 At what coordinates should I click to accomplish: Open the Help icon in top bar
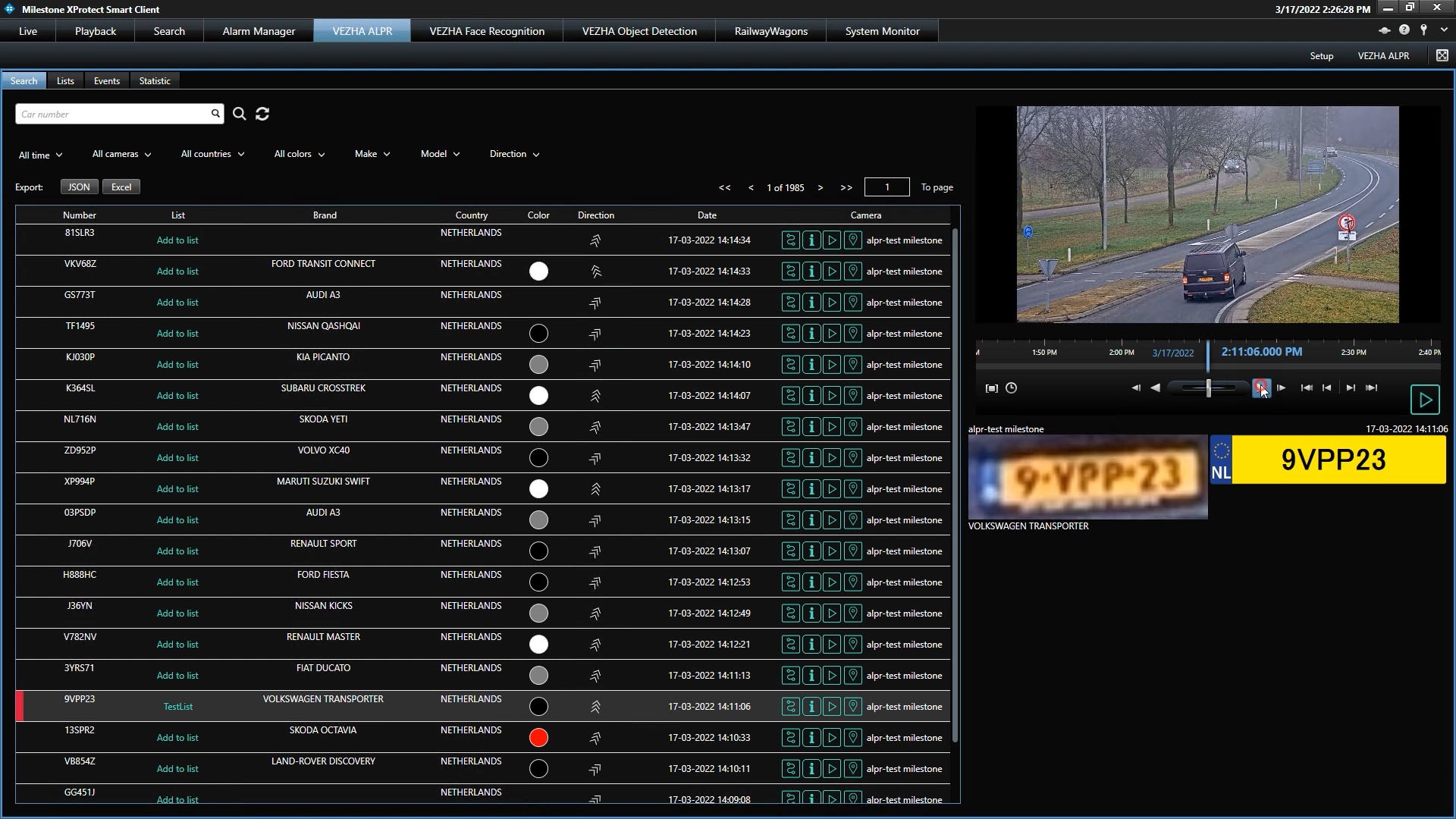(x=1404, y=30)
